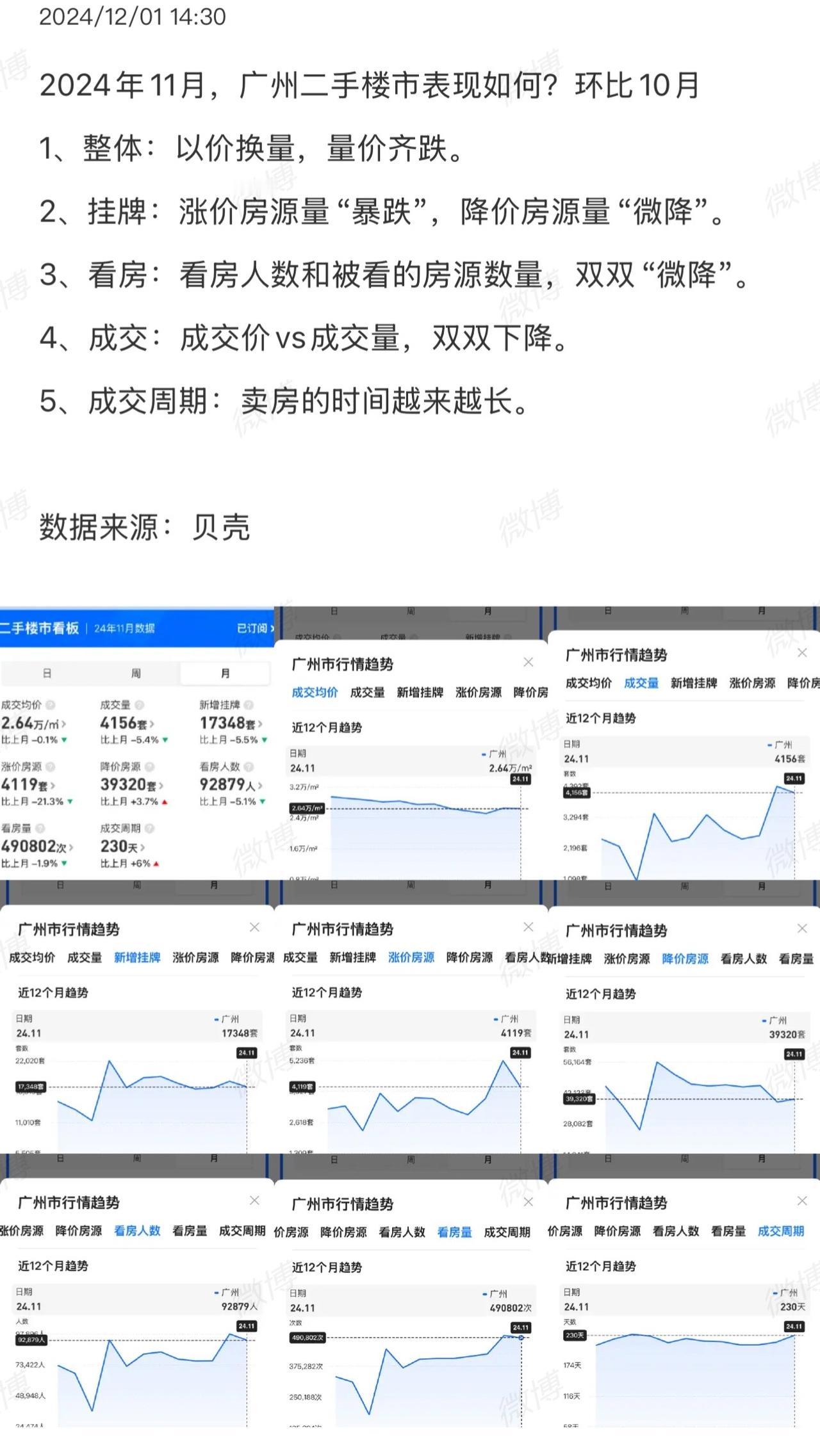Select the highlighted blue 成交周期 tab
The width and height of the screenshot is (820, 1456).
(x=781, y=1231)
